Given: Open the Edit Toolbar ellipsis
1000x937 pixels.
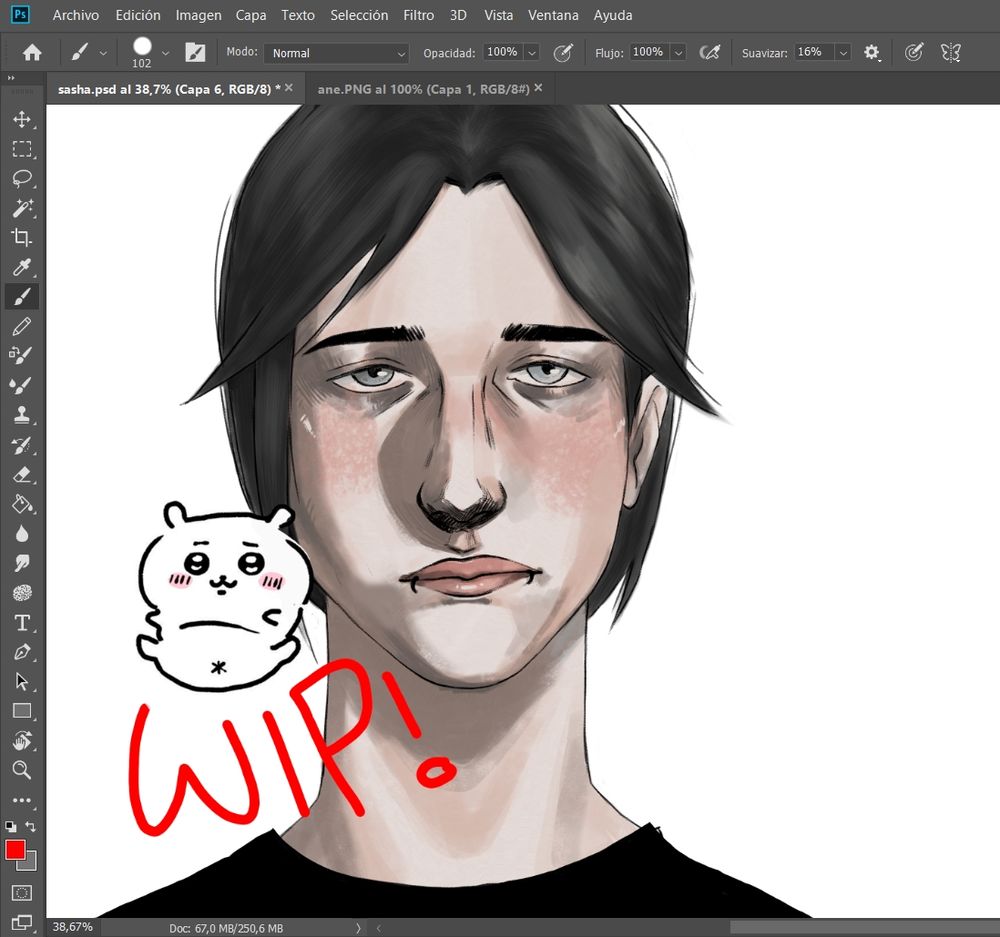Looking at the screenshot, I should point(22,800).
